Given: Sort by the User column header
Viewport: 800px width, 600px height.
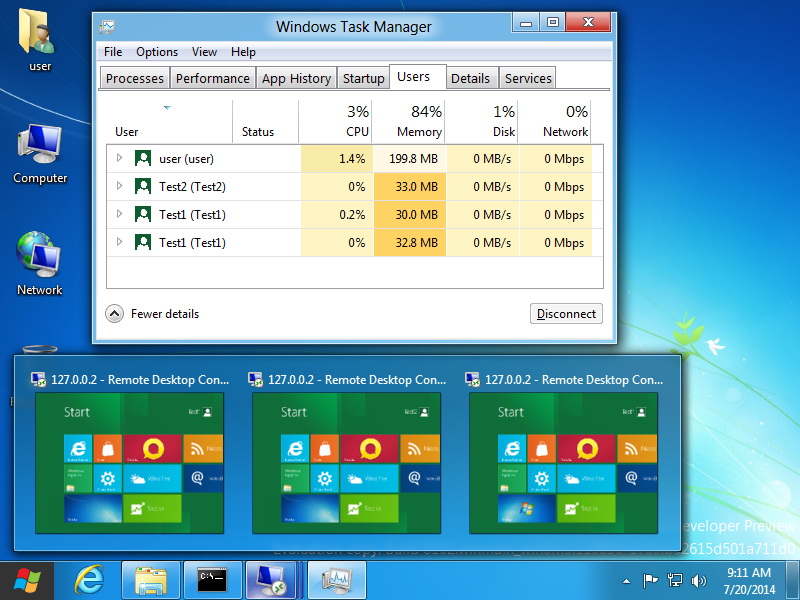Looking at the screenshot, I should [x=169, y=122].
